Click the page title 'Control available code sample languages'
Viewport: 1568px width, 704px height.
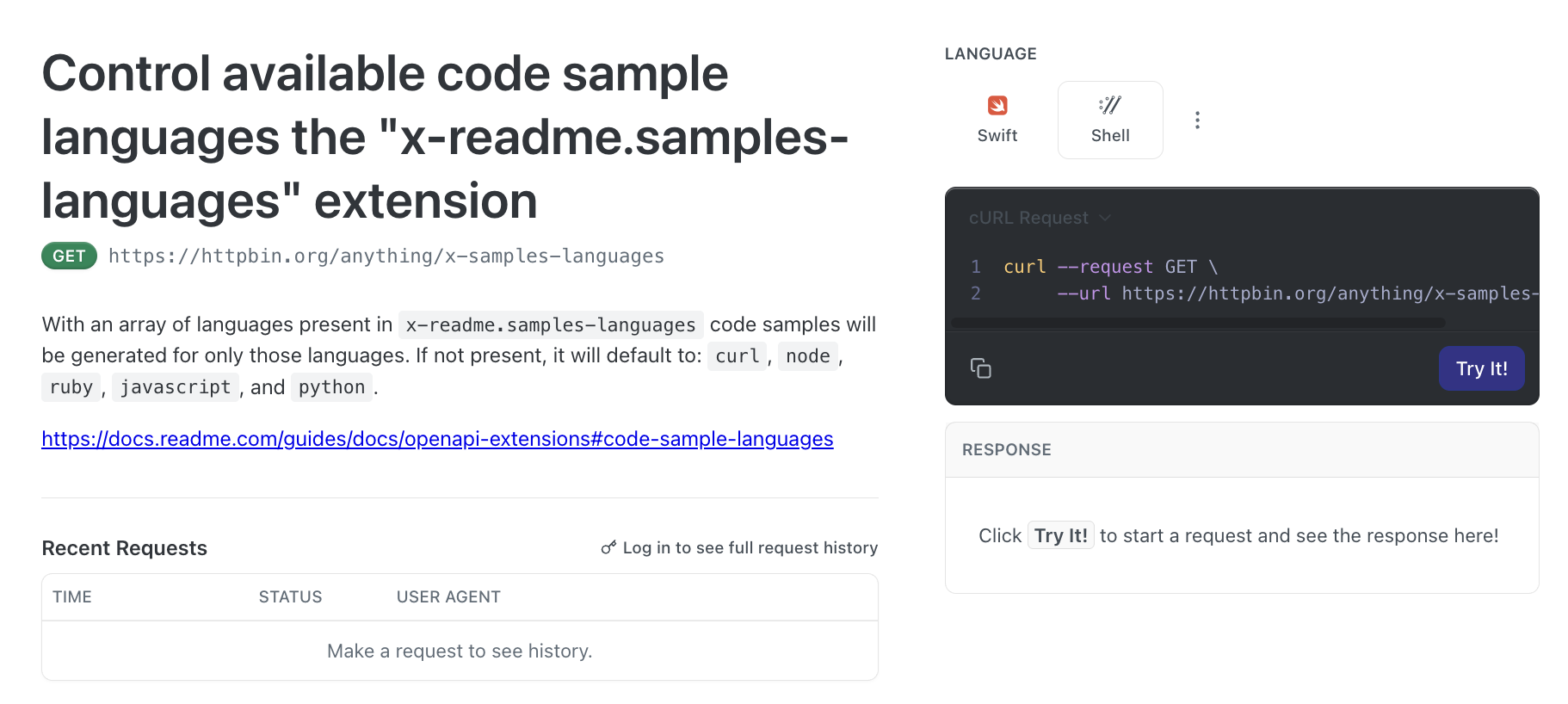tap(445, 137)
